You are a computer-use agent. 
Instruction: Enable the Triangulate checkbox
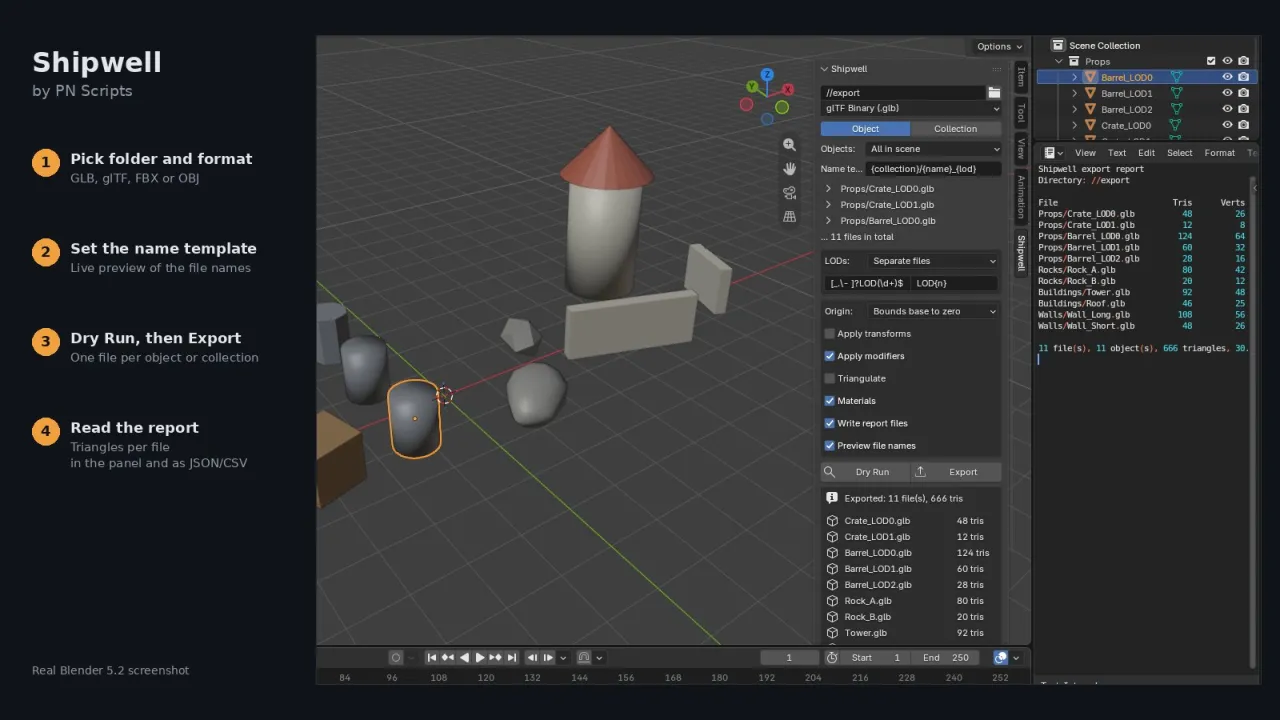(829, 378)
